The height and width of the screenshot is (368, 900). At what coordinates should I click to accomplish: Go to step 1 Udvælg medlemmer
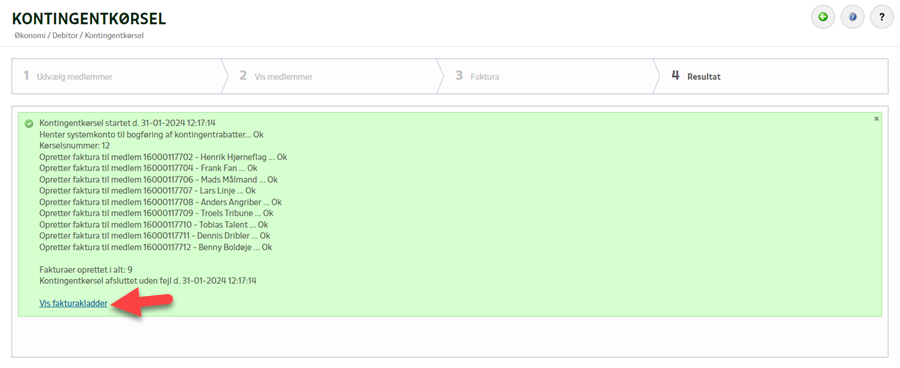point(117,76)
